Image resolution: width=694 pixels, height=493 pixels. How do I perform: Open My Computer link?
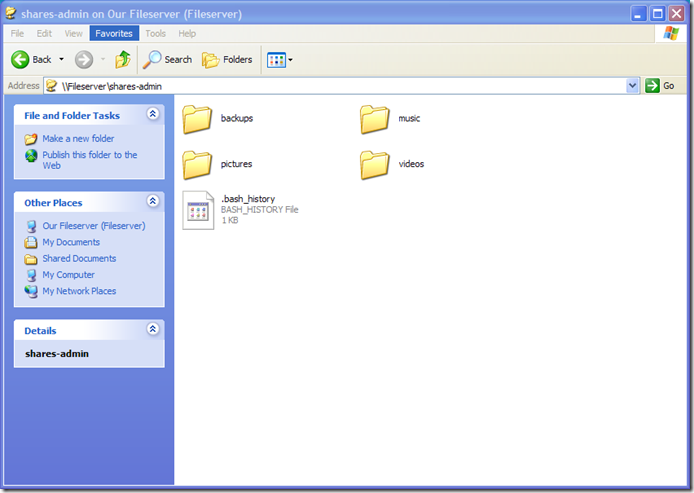click(69, 275)
